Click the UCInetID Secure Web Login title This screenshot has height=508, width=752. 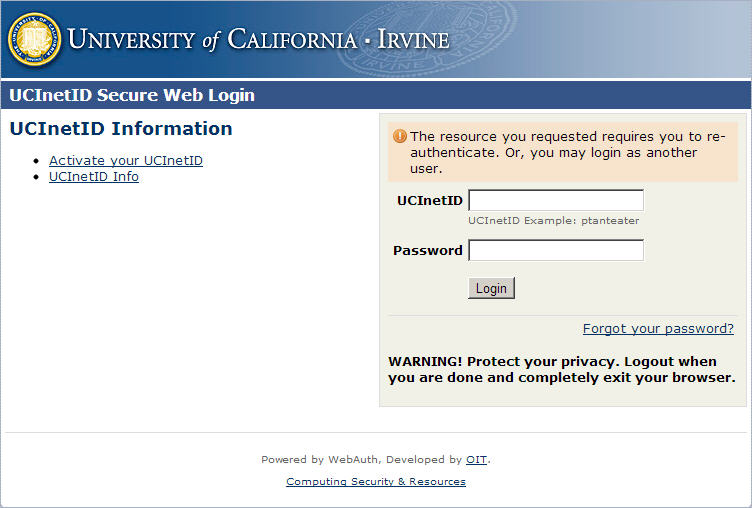(x=132, y=96)
